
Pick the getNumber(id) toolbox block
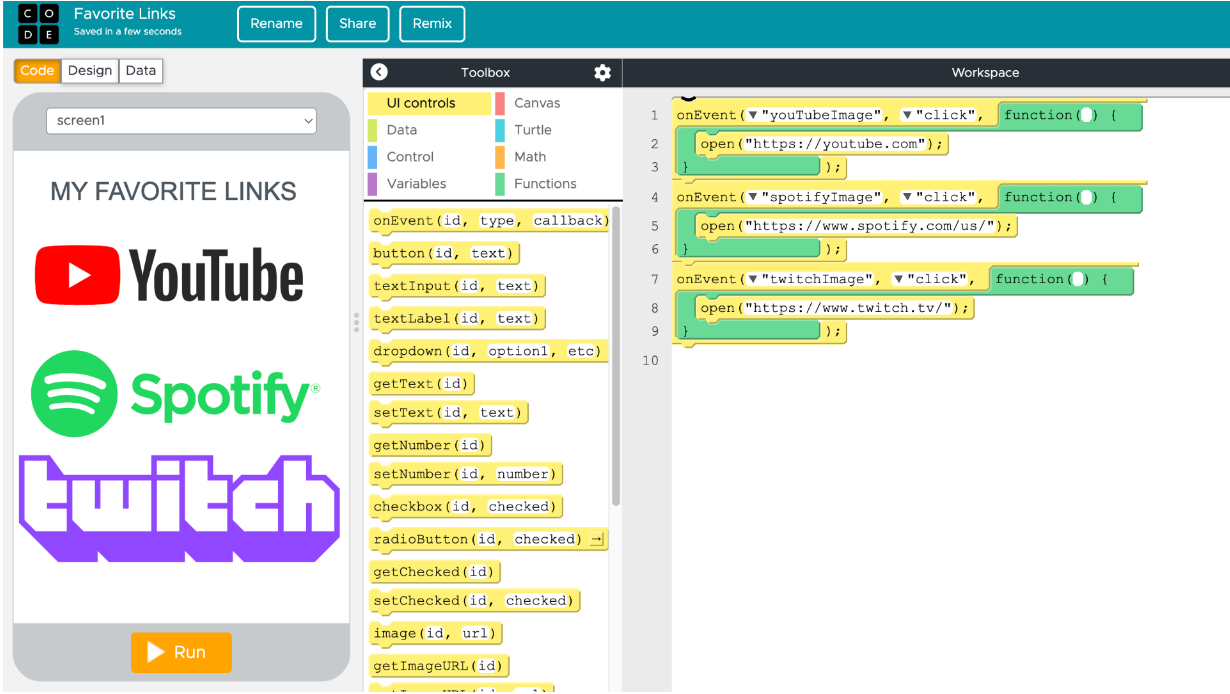[x=431, y=445]
